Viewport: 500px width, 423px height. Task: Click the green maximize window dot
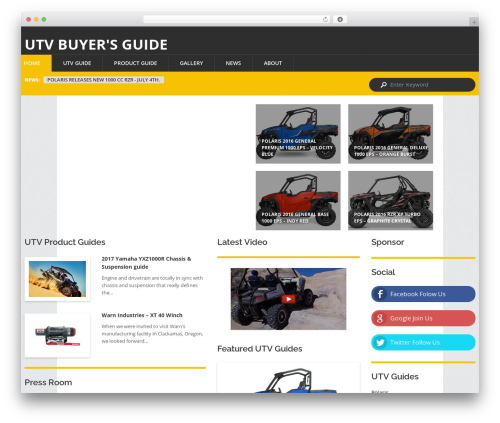(x=44, y=19)
